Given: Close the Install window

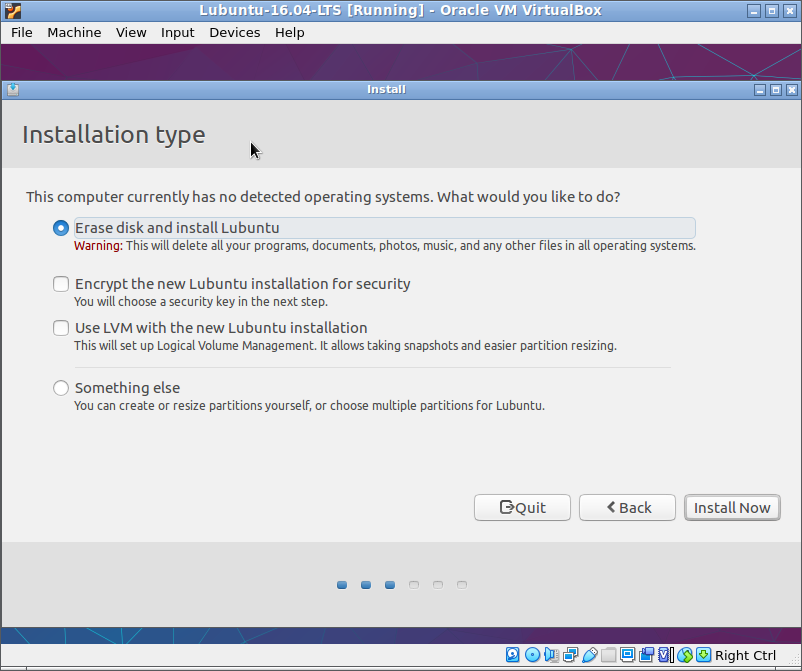Looking at the screenshot, I should tap(792, 90).
